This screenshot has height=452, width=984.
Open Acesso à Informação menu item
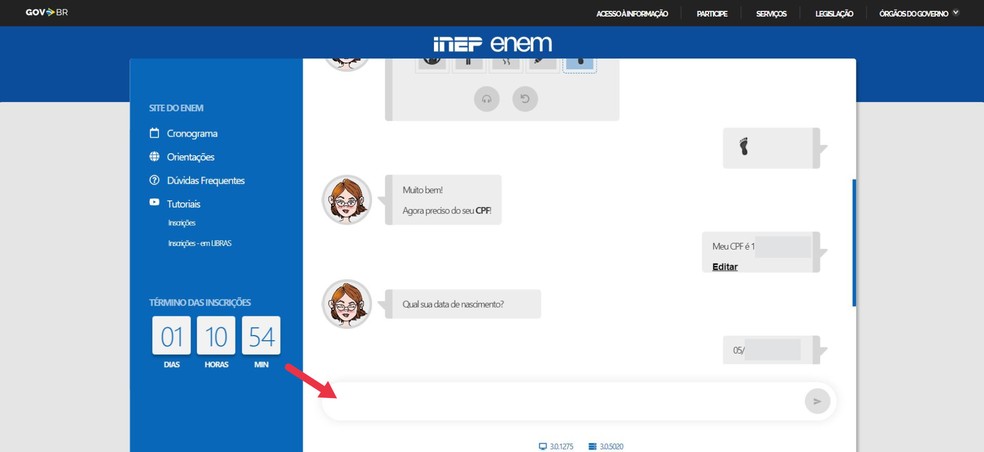pyautogui.click(x=632, y=13)
